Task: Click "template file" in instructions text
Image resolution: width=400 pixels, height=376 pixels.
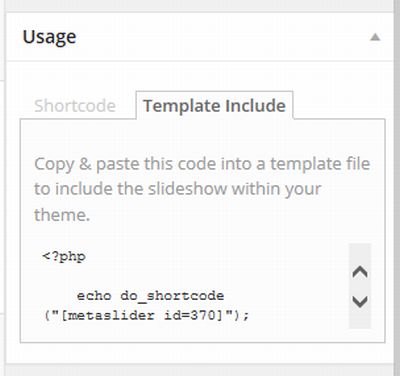Action: 320,164
